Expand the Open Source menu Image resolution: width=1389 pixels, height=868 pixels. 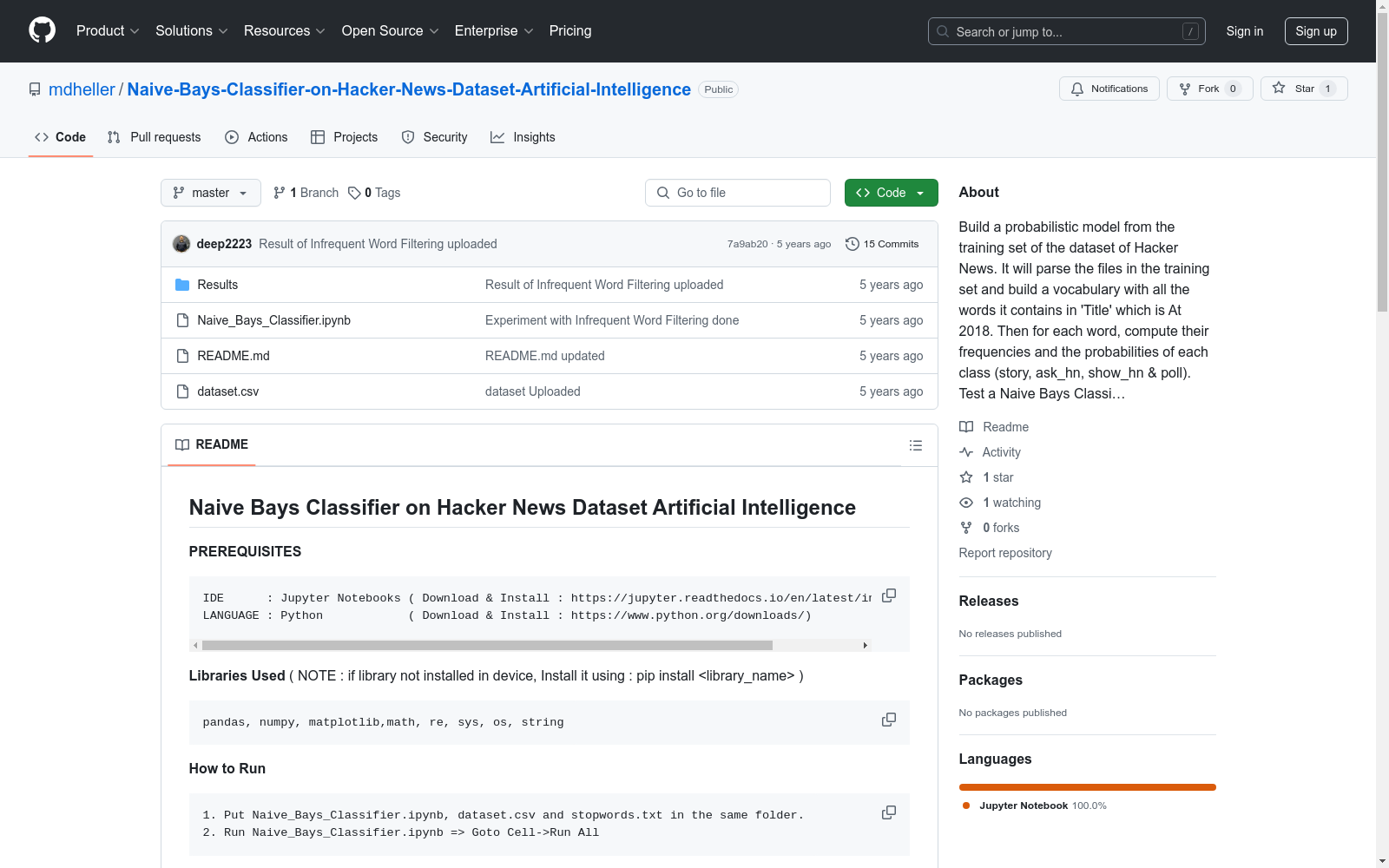[390, 30]
